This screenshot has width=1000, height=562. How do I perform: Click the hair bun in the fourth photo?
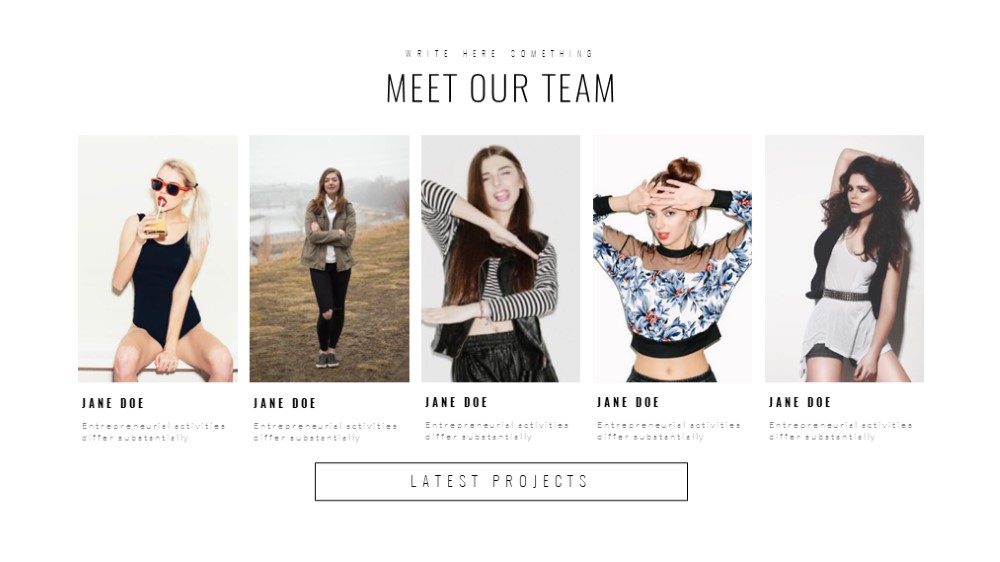coord(684,170)
